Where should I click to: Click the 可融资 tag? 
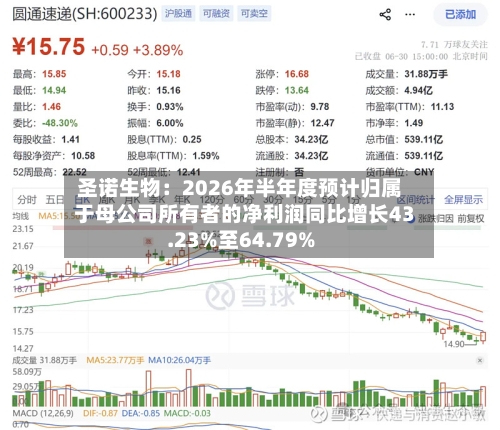pyautogui.click(x=216, y=13)
